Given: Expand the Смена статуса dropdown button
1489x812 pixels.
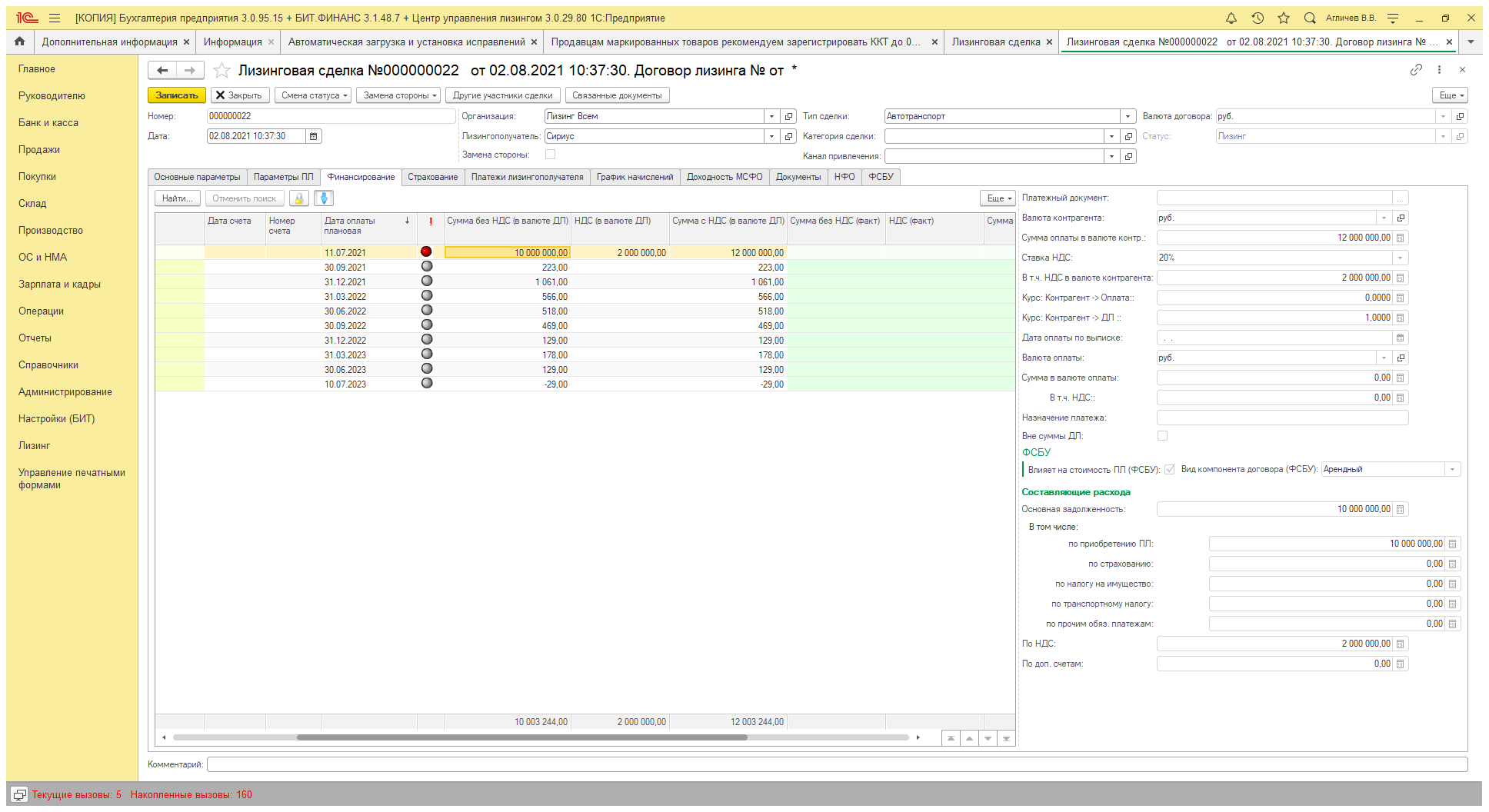Looking at the screenshot, I should click(x=313, y=95).
